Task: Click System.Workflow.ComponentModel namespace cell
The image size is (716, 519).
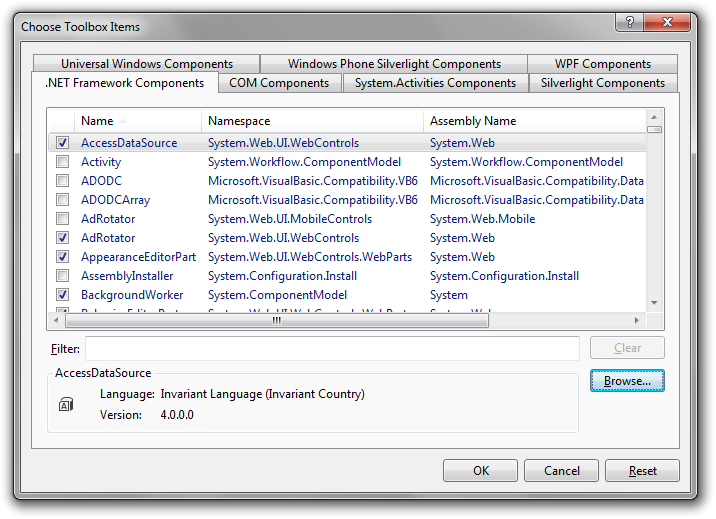Action: tap(304, 162)
